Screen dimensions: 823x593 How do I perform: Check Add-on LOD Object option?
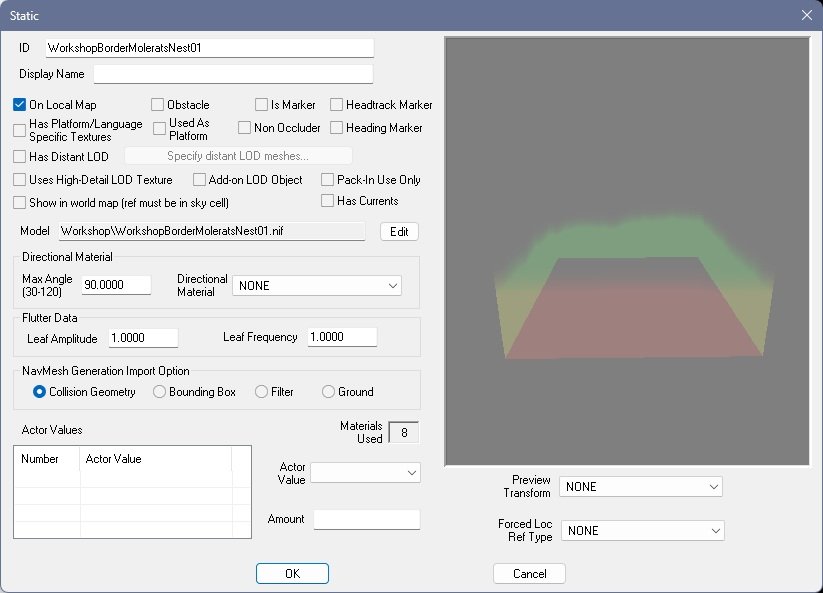coord(199,179)
